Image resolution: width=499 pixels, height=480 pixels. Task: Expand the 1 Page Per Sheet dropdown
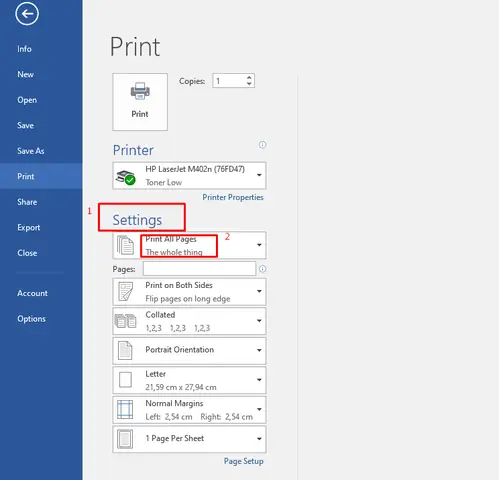(x=189, y=439)
